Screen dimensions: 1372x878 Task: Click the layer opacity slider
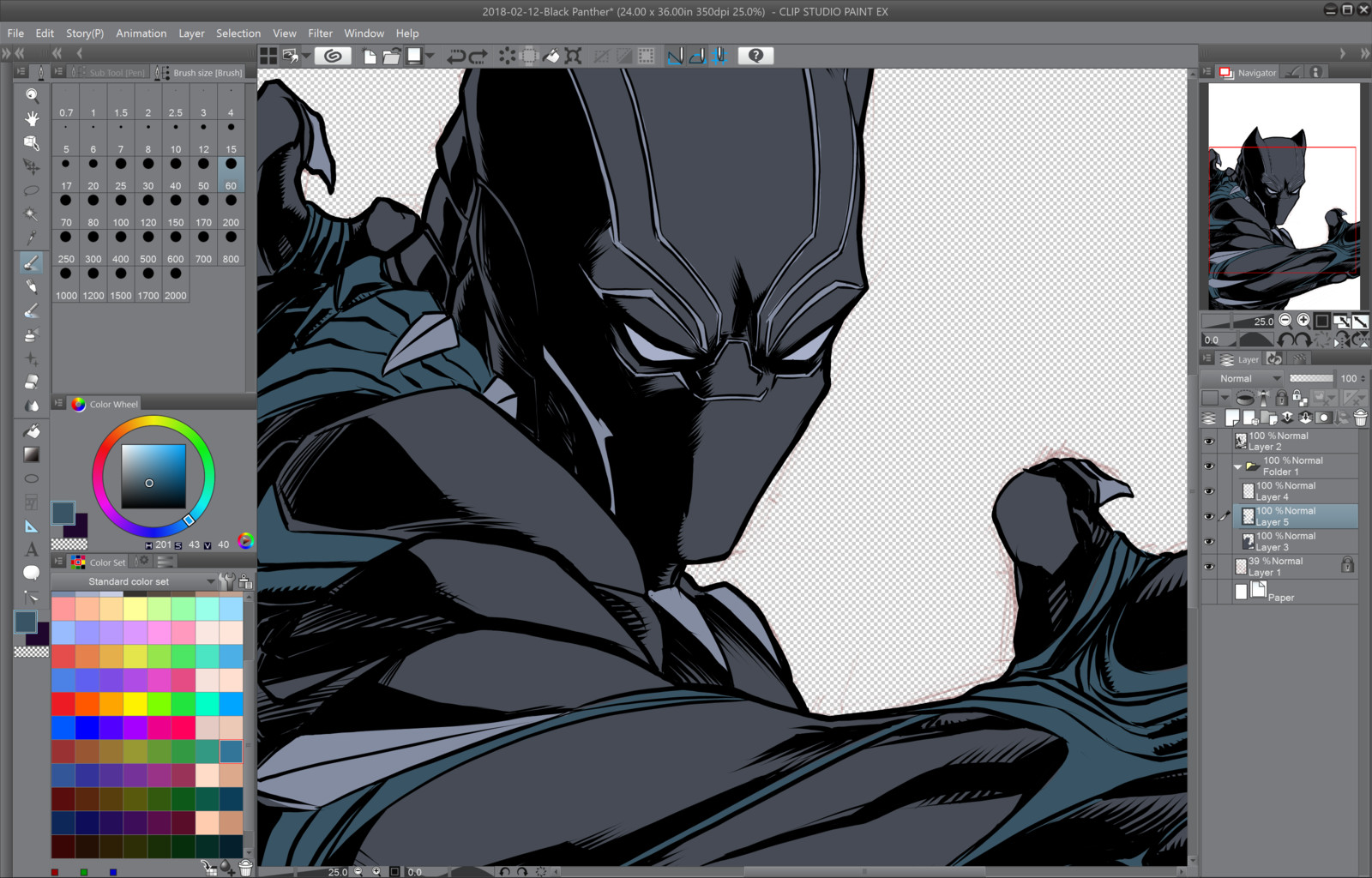[1311, 378]
